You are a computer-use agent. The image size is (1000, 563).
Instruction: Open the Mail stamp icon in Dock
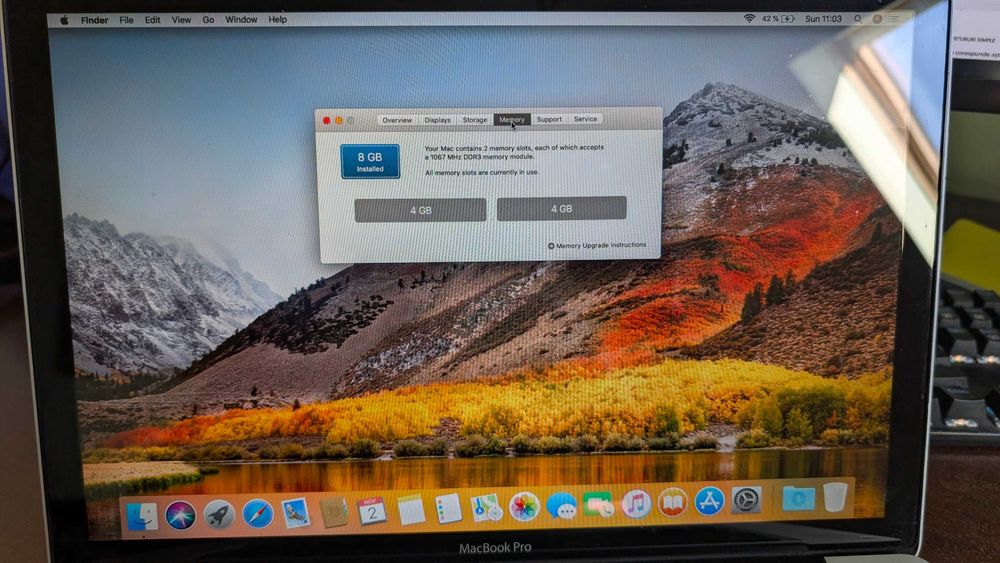pos(296,513)
